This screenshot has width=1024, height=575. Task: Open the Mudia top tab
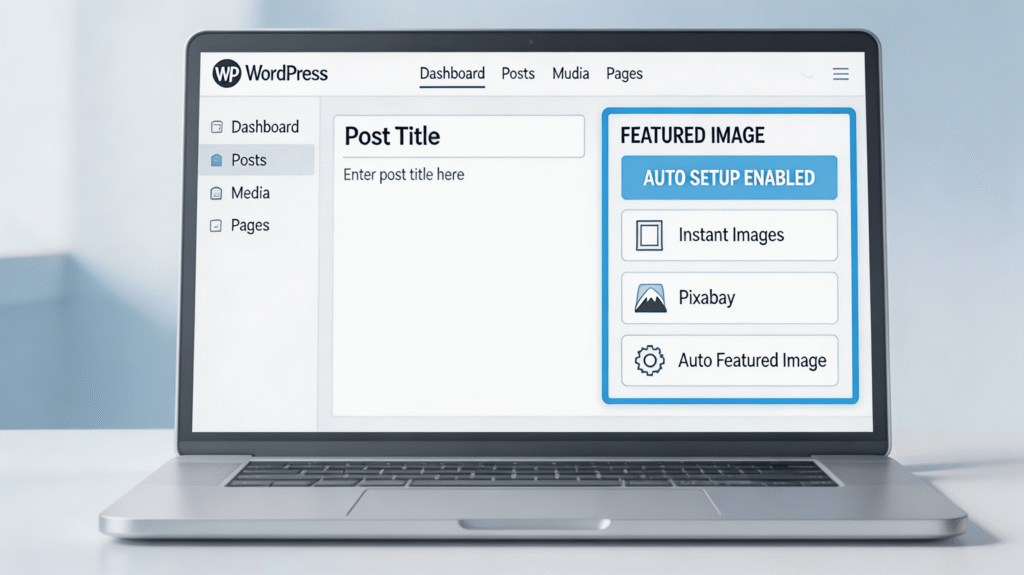[571, 74]
